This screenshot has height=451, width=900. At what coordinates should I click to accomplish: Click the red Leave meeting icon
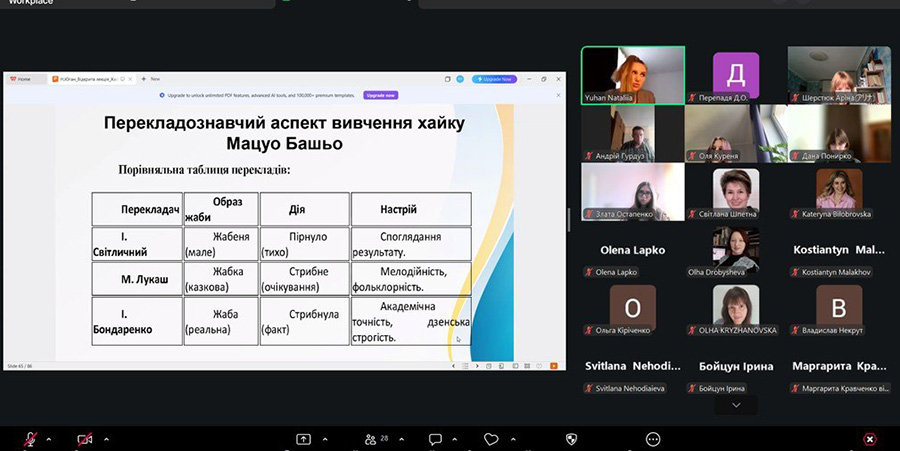pyautogui.click(x=870, y=440)
